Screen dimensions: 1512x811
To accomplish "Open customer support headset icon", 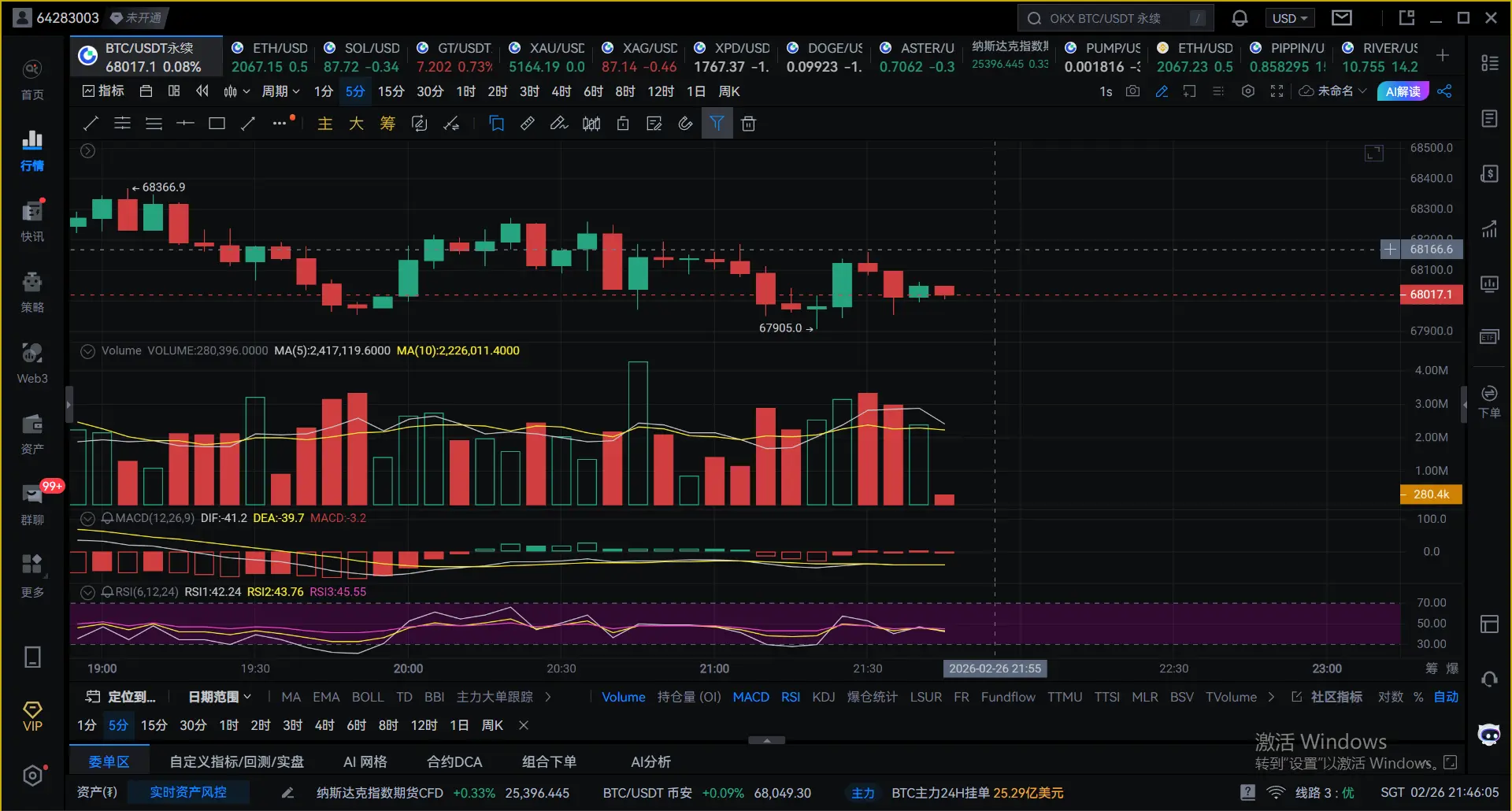I will 1489,679.
